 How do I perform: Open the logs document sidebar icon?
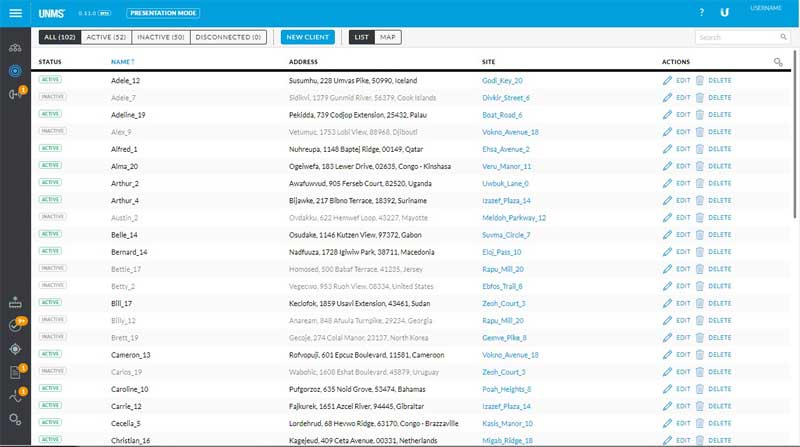coord(15,372)
